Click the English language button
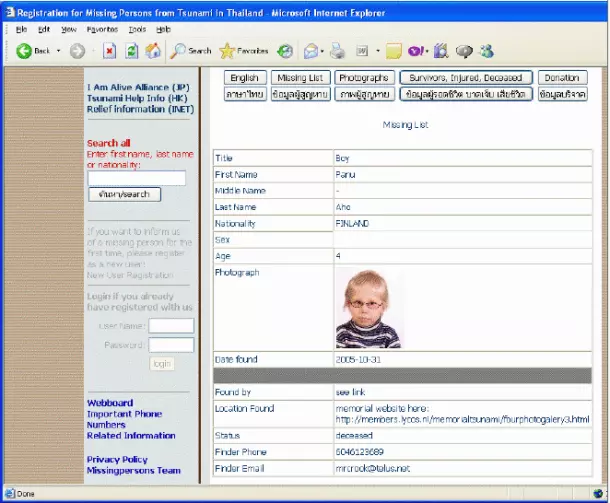The image size is (610, 503). [x=245, y=78]
